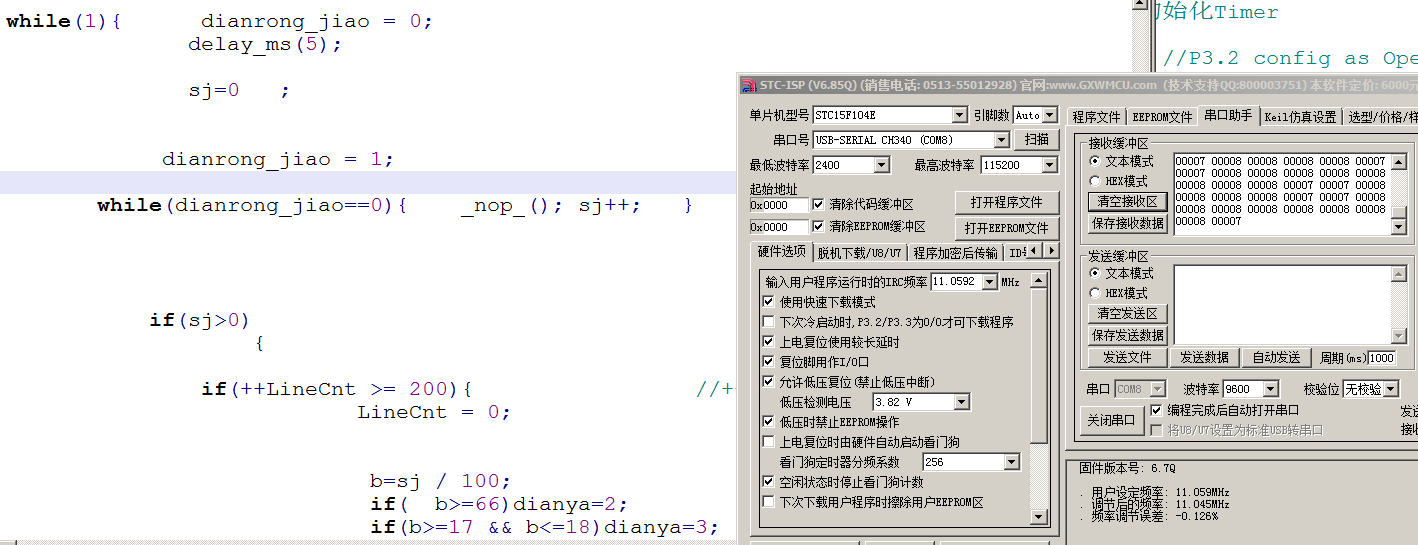Toggle 空闲状态时停止看门狗计数 checkbox
1418x545 pixels.
[x=769, y=482]
